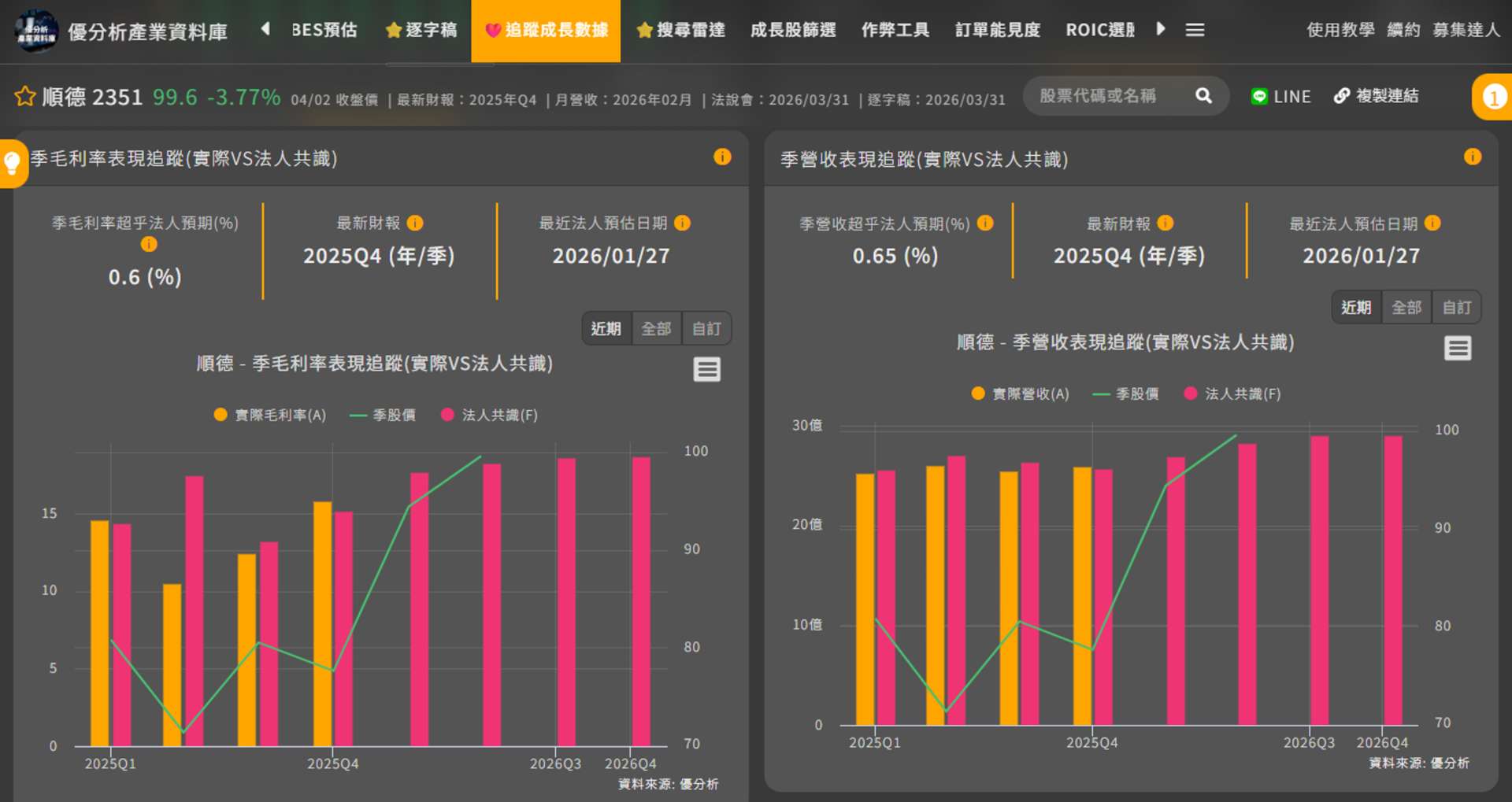Click the info icon on 季毛利率表現追蹤 panel header
1512x802 pixels.
[x=721, y=157]
